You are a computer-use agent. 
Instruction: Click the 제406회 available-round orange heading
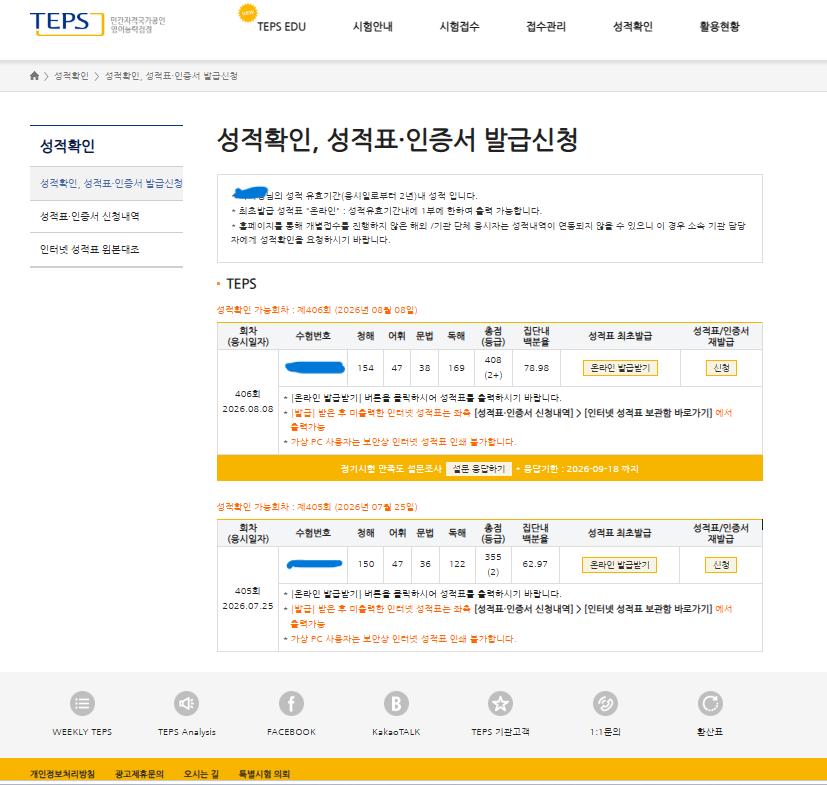[317, 310]
